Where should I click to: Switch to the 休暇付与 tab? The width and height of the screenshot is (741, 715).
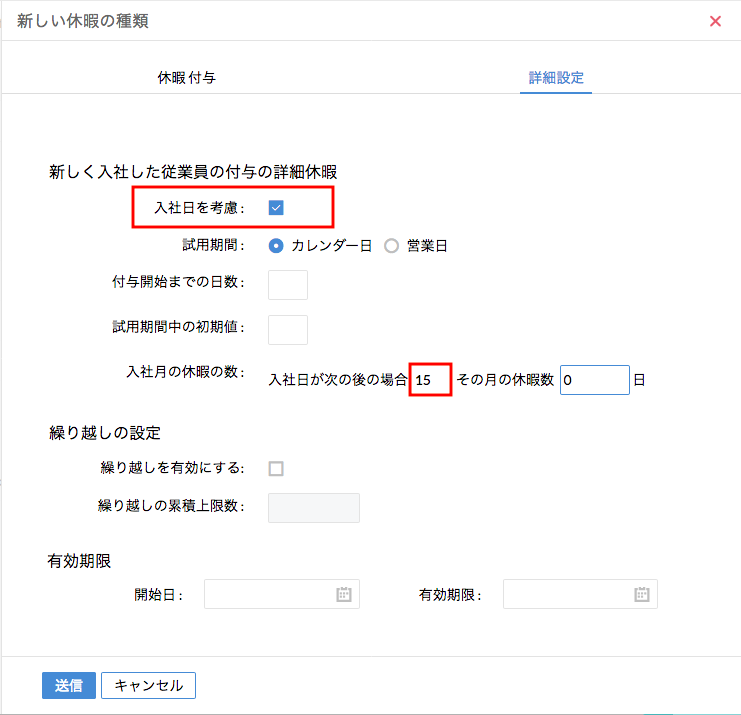[186, 77]
